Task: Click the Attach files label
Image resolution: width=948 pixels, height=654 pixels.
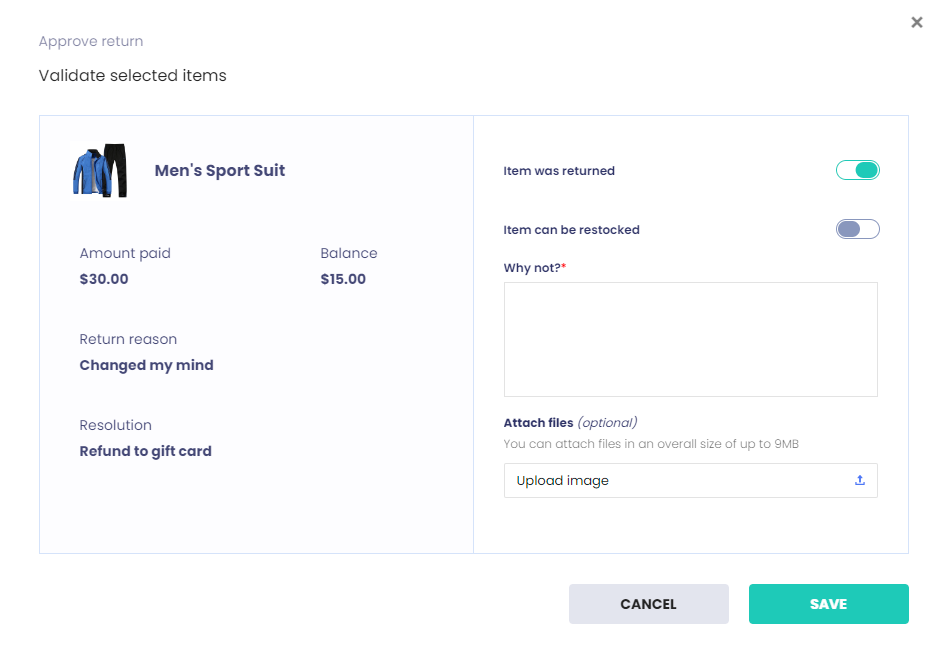Action: pos(538,422)
